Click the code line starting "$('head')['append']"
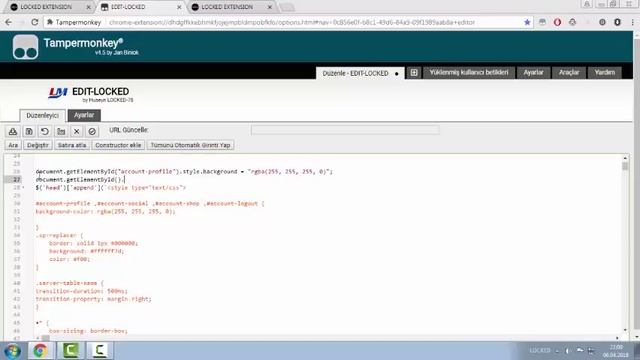 (111, 188)
